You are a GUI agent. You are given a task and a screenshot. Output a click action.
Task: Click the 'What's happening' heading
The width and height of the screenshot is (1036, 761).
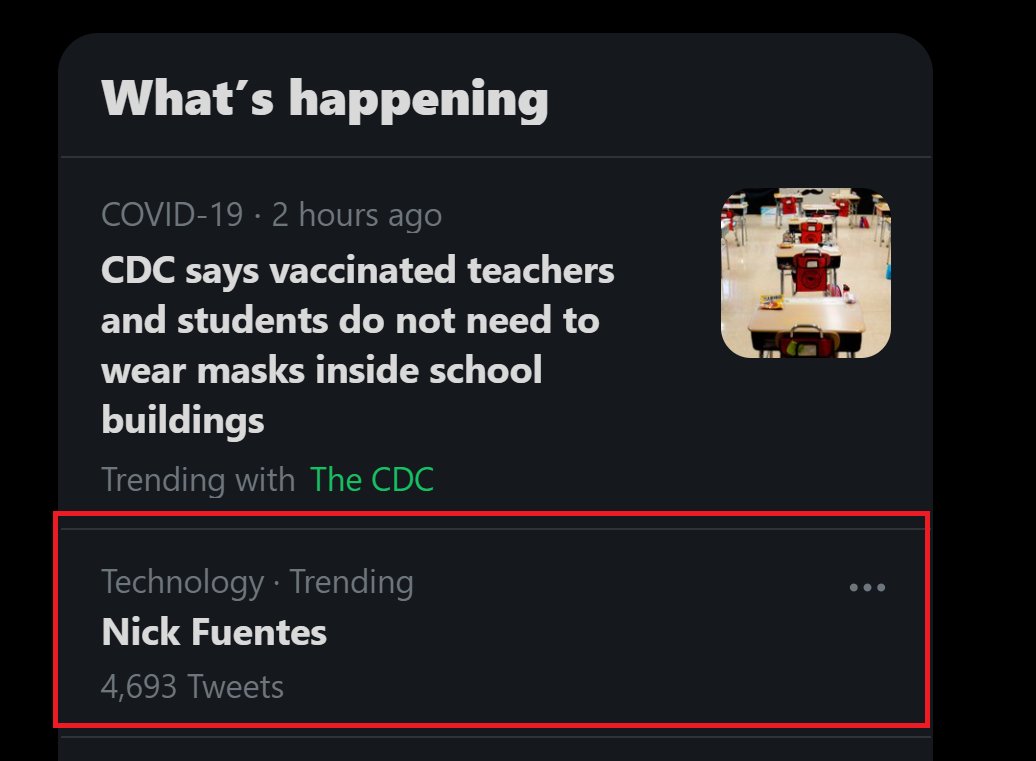(325, 99)
